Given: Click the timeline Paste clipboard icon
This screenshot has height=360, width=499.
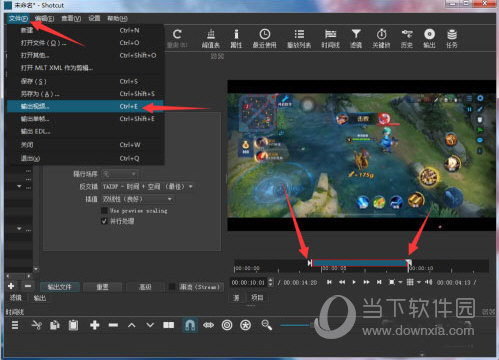Looking at the screenshot, I should 73,325.
